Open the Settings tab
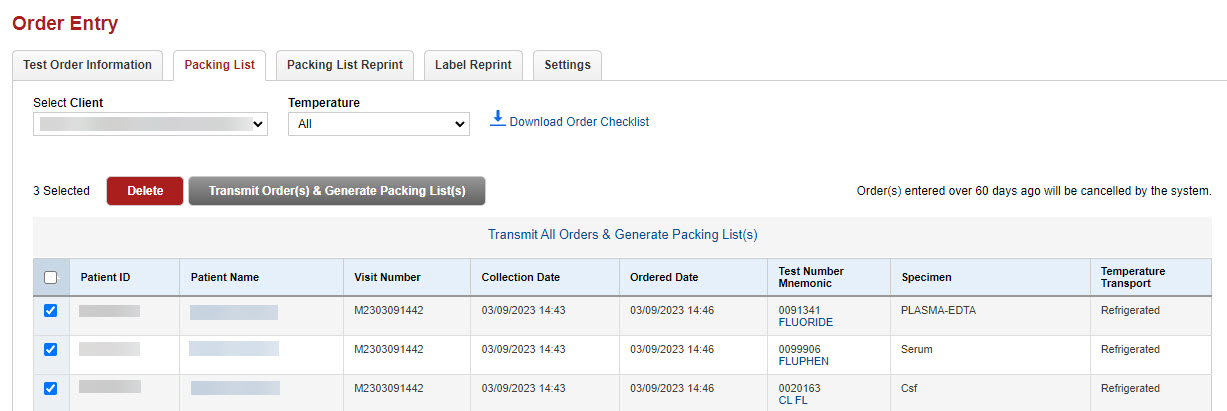This screenshot has height=411, width=1227. coord(567,65)
